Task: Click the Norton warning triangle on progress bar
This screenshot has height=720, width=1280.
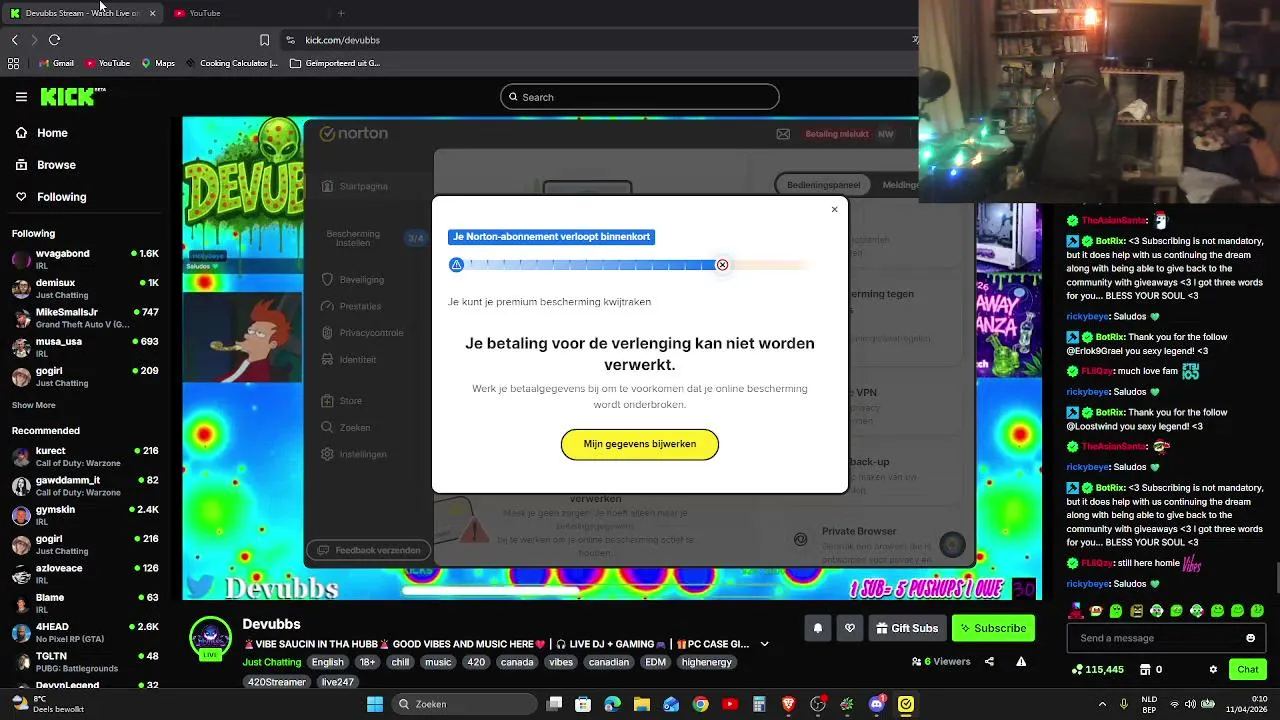Action: [456, 265]
